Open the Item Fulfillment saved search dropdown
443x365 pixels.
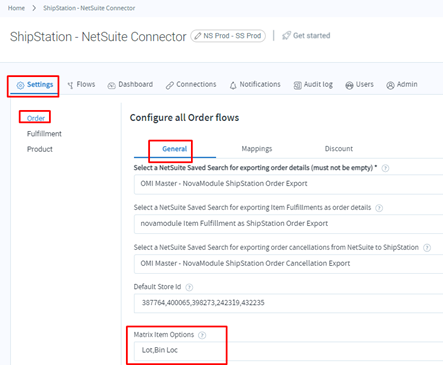pos(288,224)
